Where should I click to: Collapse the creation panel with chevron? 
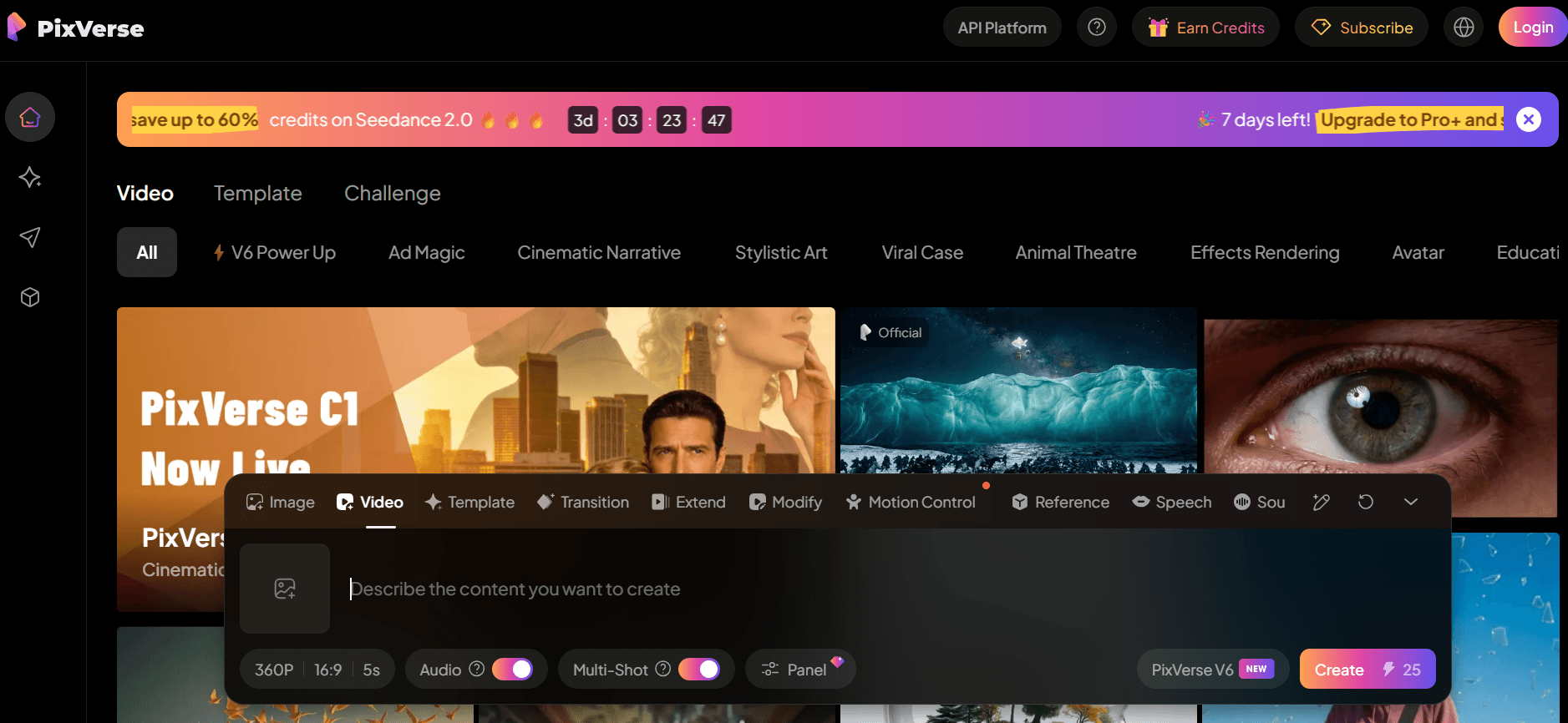[x=1411, y=502]
